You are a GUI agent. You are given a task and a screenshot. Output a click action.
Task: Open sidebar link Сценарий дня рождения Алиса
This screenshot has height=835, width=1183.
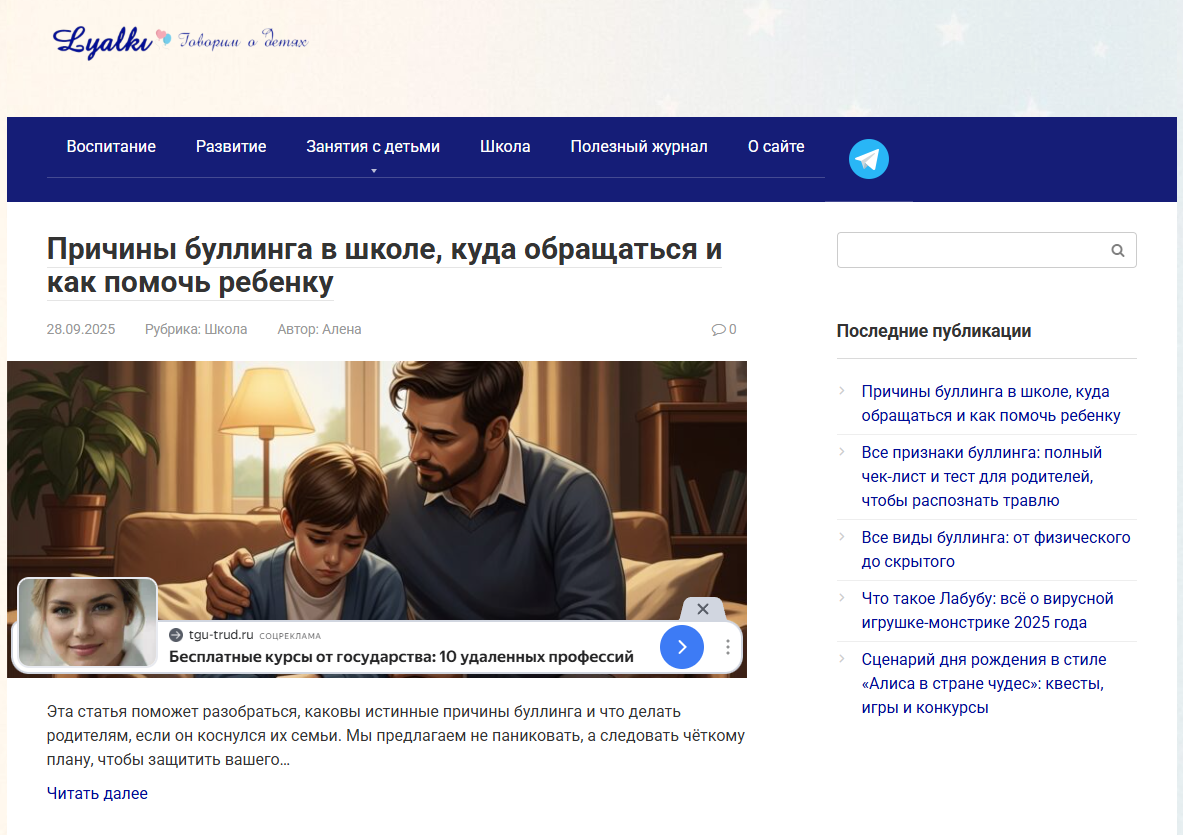(x=984, y=683)
